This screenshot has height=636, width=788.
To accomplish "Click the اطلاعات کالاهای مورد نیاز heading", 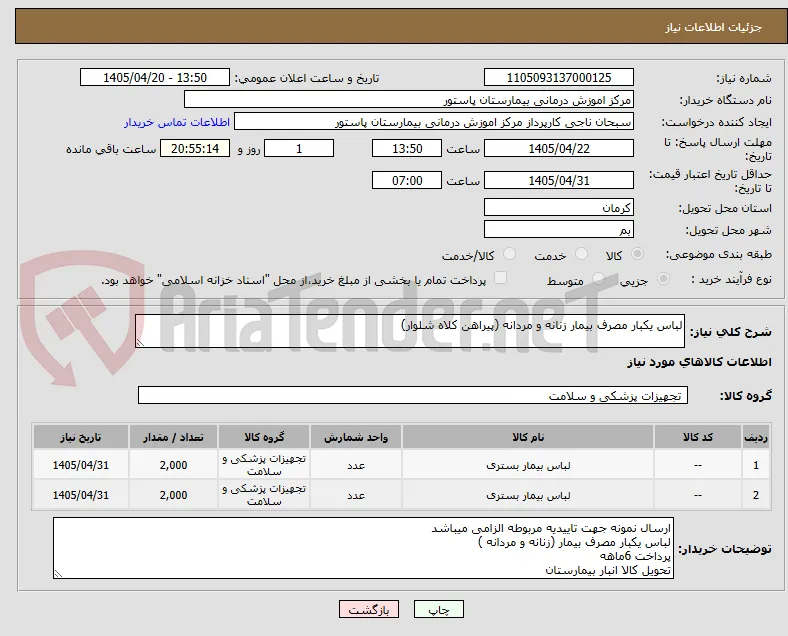I will click(x=699, y=362).
